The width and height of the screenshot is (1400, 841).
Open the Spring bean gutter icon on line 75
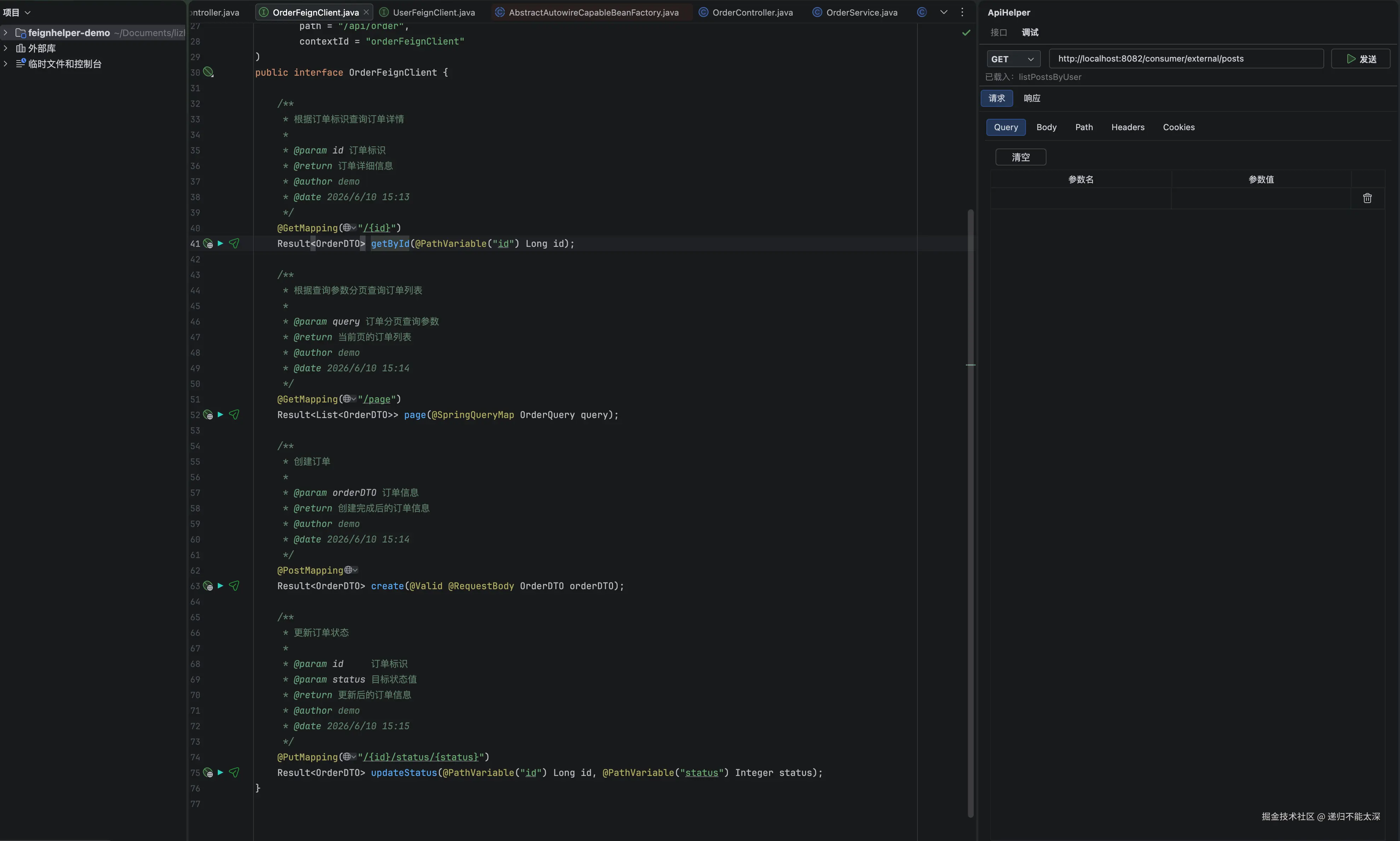click(x=208, y=772)
